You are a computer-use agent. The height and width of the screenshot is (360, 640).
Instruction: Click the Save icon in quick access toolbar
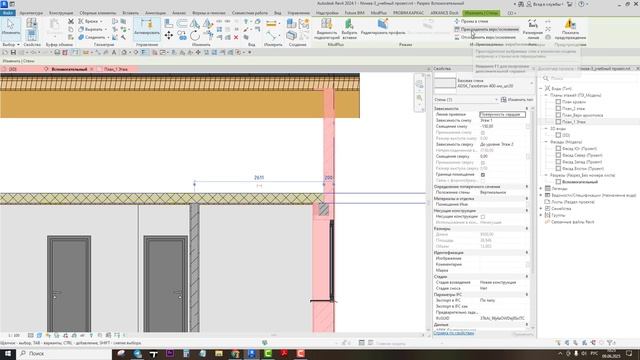[x=13, y=52]
